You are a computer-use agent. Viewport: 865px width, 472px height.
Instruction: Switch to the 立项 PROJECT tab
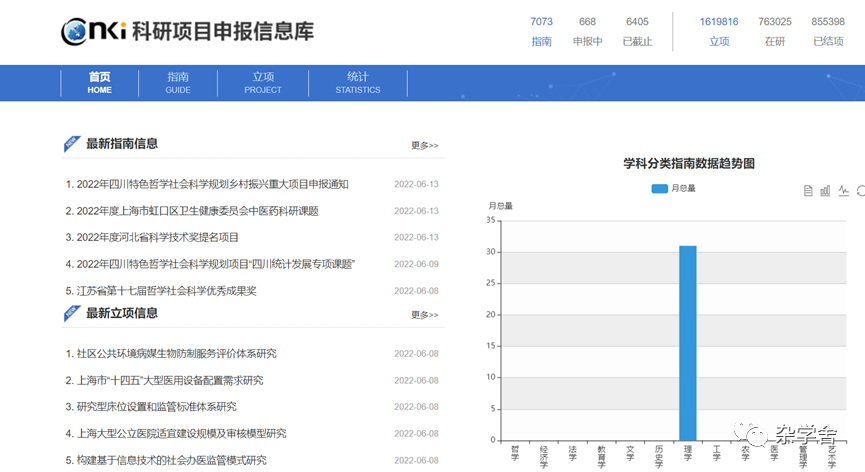coord(263,82)
